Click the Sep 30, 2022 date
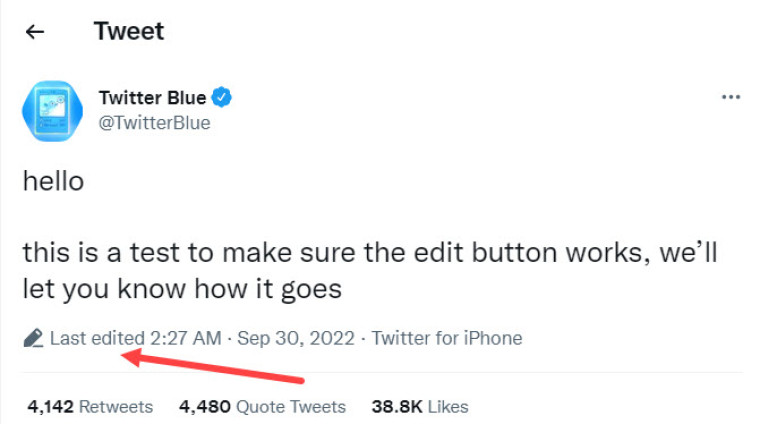The height and width of the screenshot is (424, 760). (x=296, y=338)
